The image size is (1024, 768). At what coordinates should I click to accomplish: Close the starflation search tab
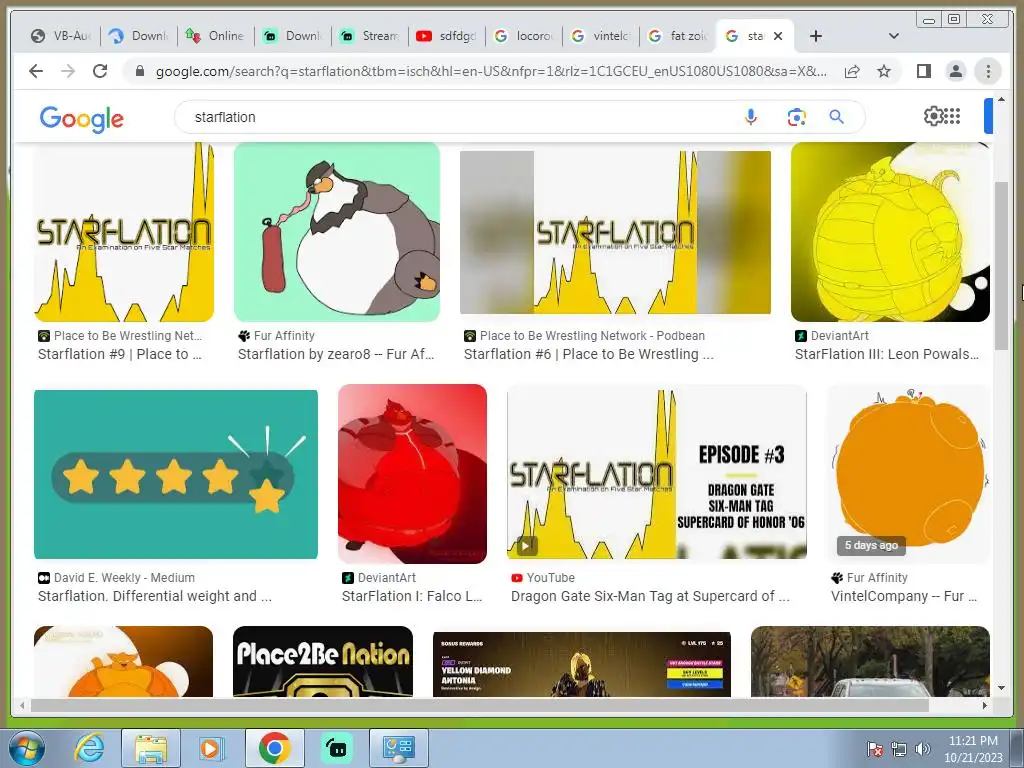pos(778,36)
